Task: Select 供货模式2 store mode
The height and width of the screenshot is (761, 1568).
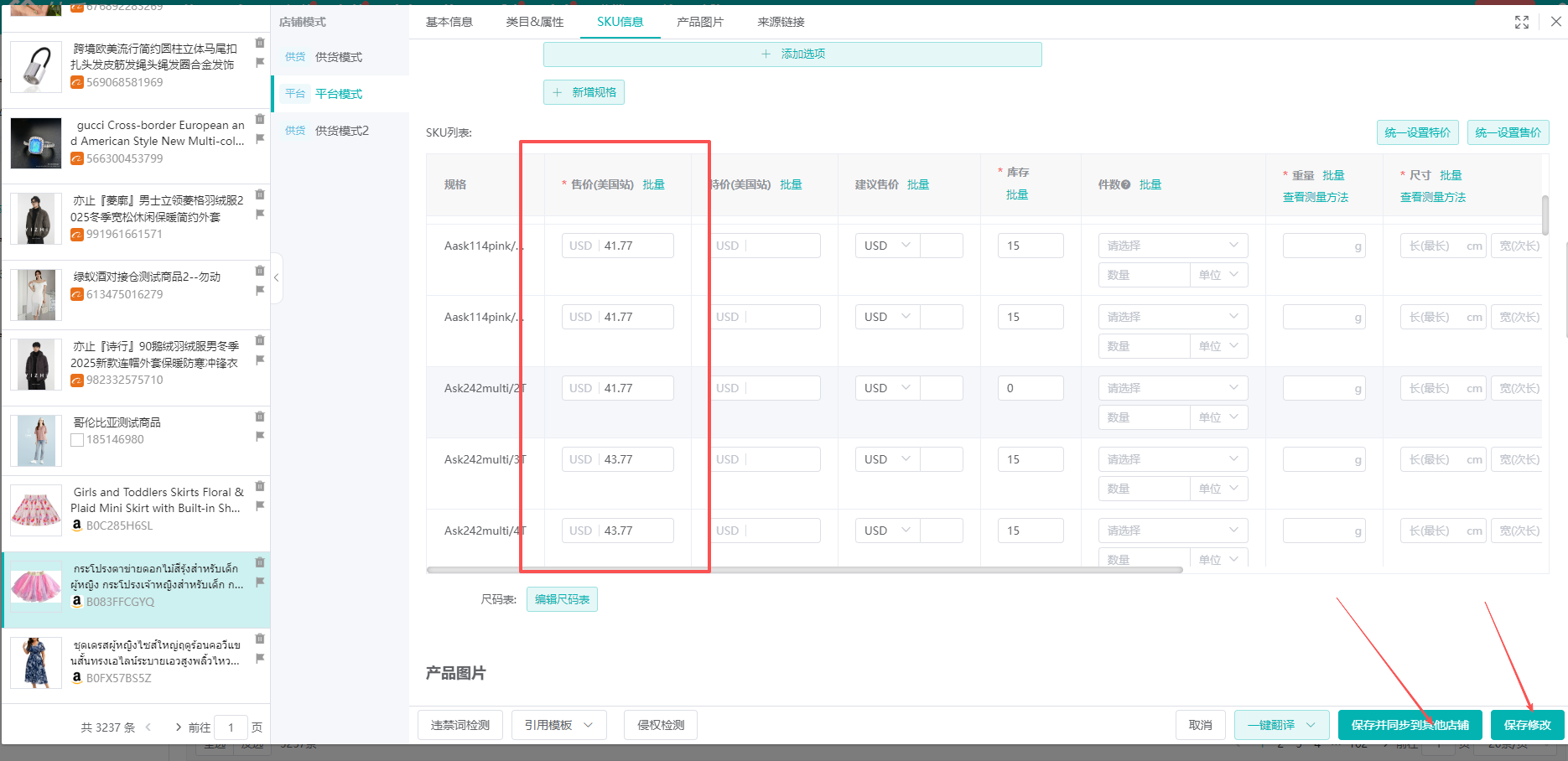Action: pyautogui.click(x=341, y=131)
